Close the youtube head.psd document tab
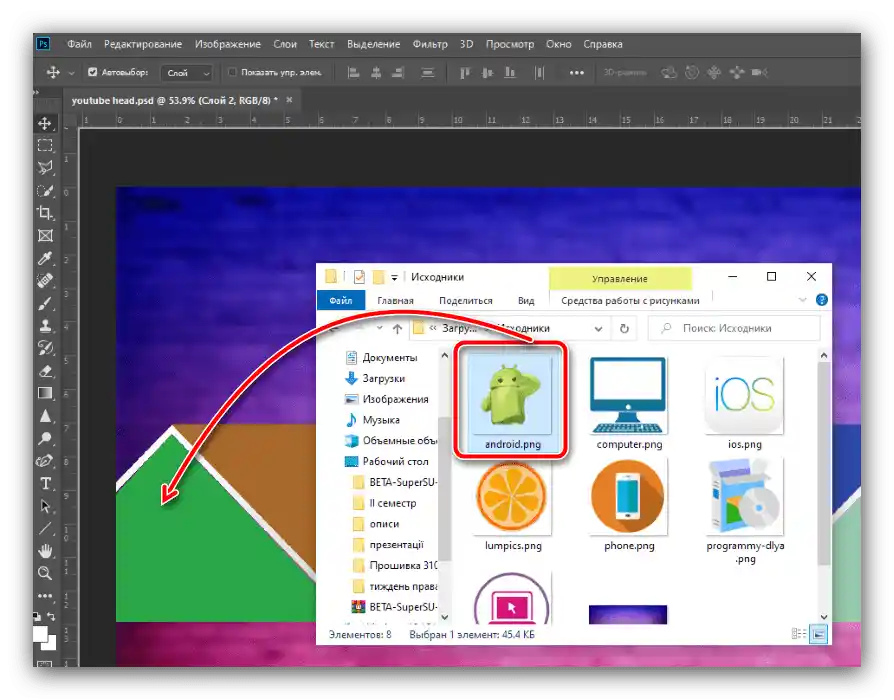This screenshot has height=700, width=894. [x=289, y=100]
